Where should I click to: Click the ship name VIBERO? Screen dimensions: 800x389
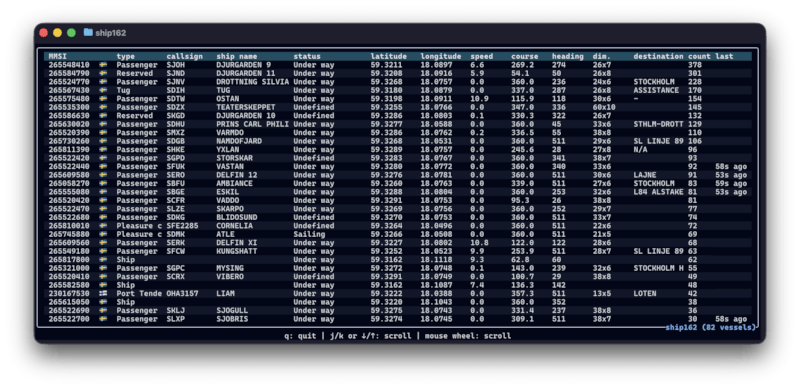(x=230, y=277)
